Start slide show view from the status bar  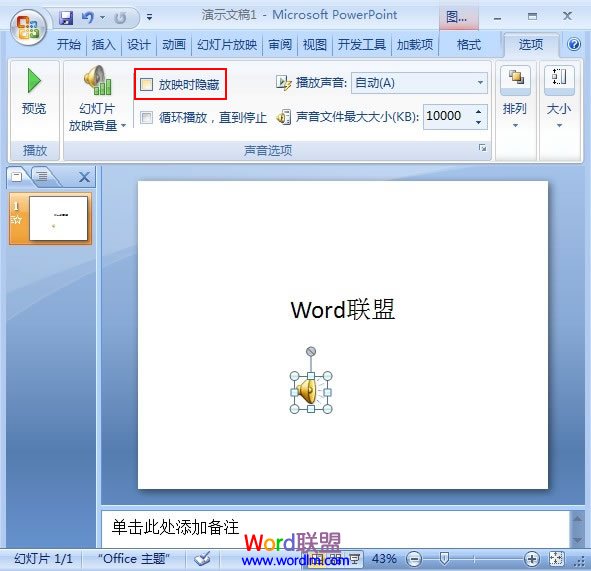354,559
